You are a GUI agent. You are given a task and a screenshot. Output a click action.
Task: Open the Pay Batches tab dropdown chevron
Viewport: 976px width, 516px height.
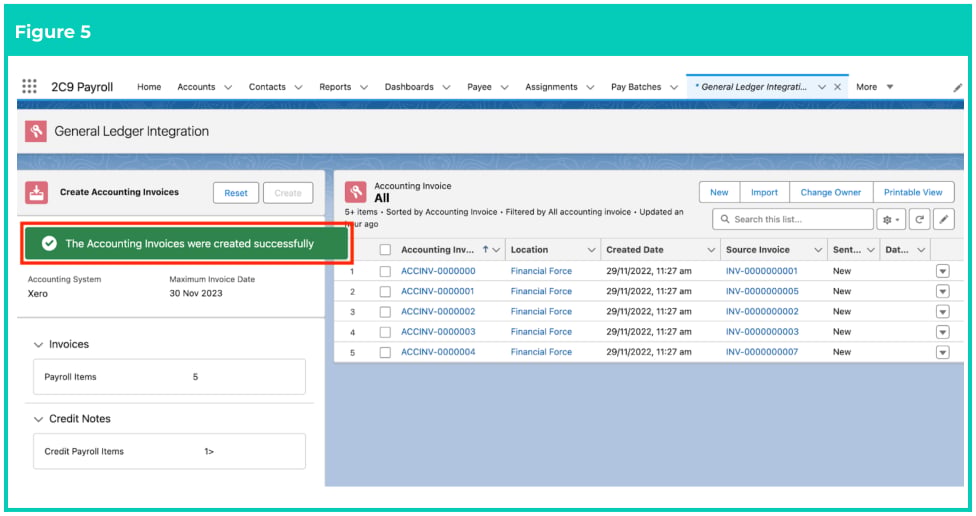pyautogui.click(x=673, y=87)
